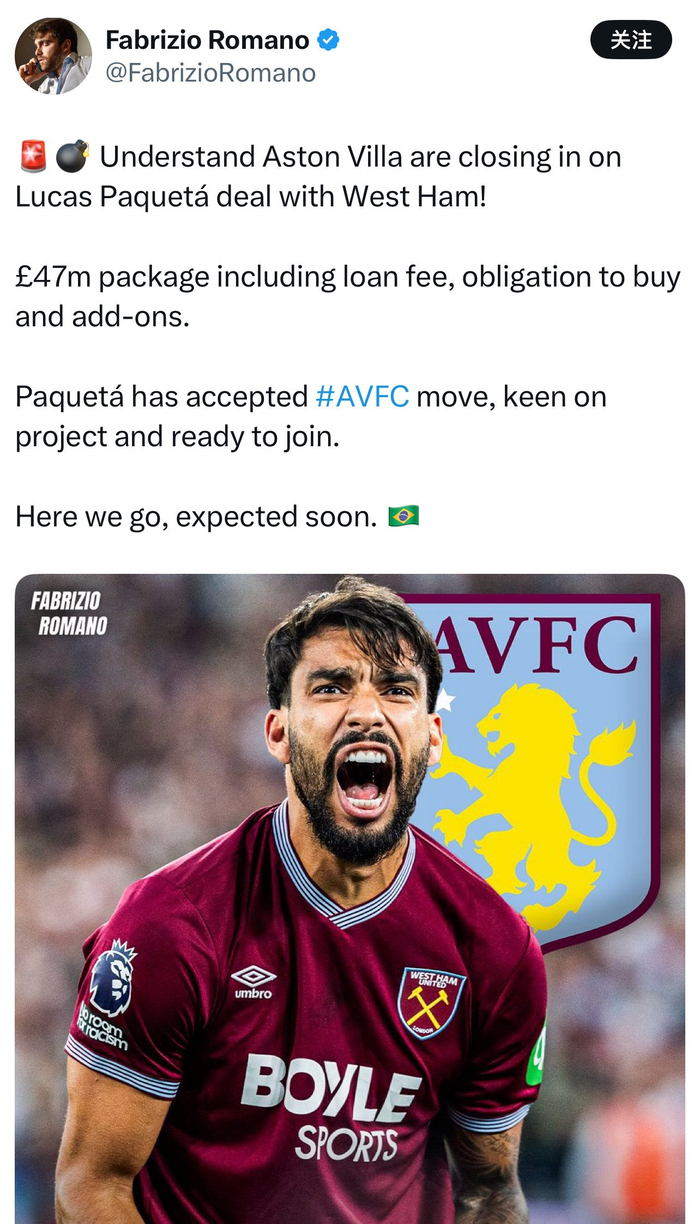Viewport: 700px width, 1224px height.
Task: Click the No Room for Racism sleeve patch
Action: pos(102,1026)
